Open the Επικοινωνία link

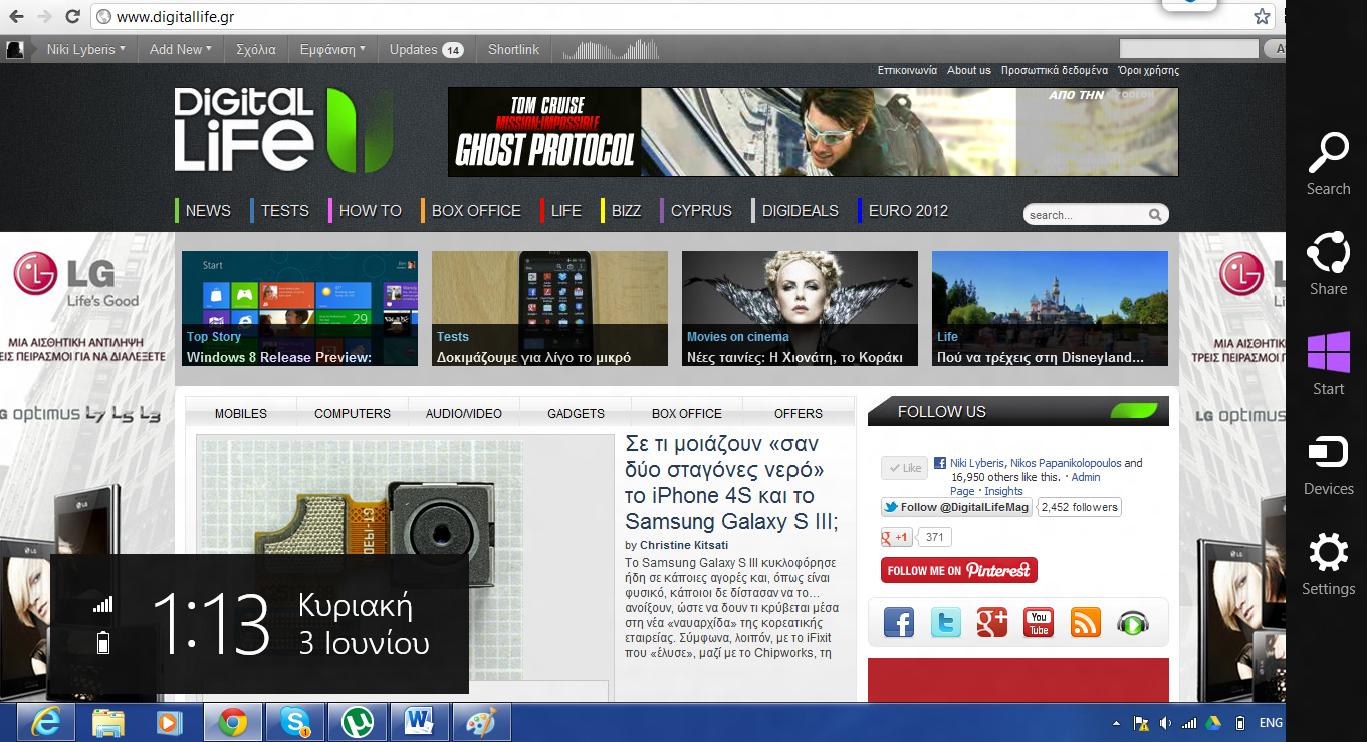pyautogui.click(x=907, y=70)
